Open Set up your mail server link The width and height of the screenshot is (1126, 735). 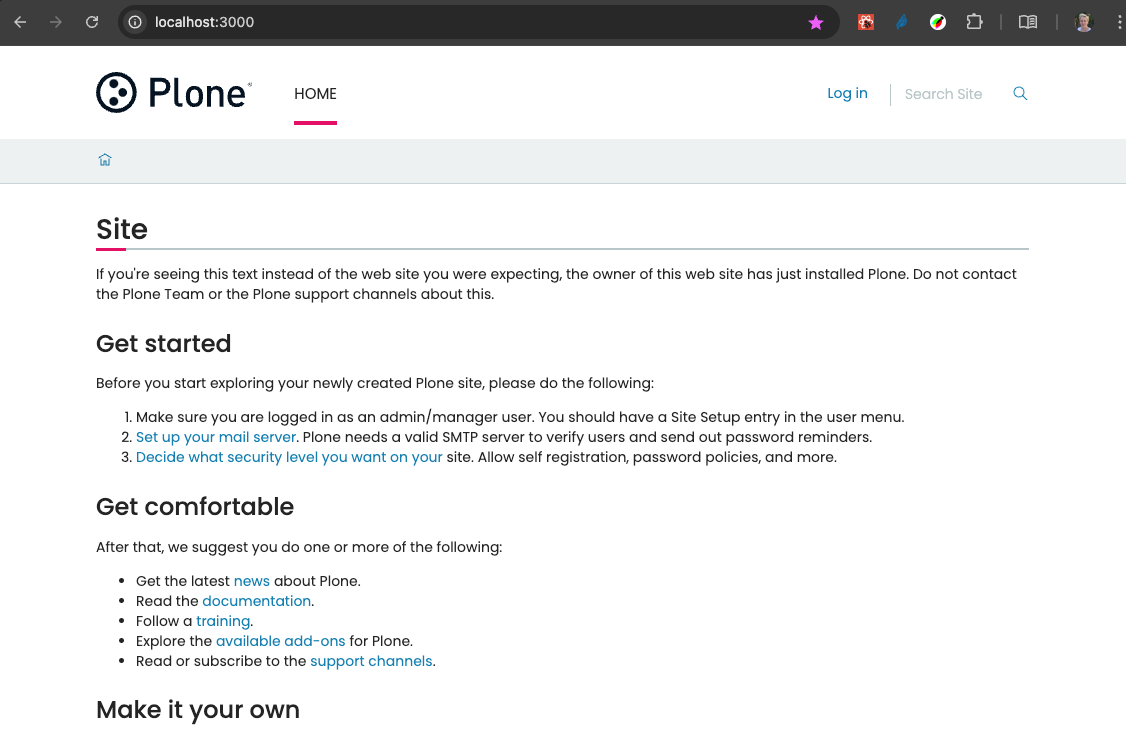215,437
